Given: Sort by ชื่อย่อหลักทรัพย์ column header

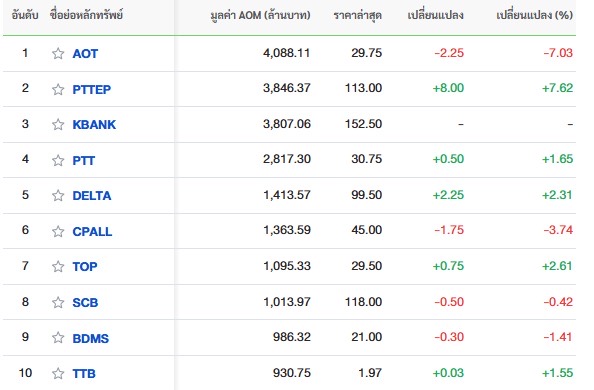Looking at the screenshot, I should point(86,15).
